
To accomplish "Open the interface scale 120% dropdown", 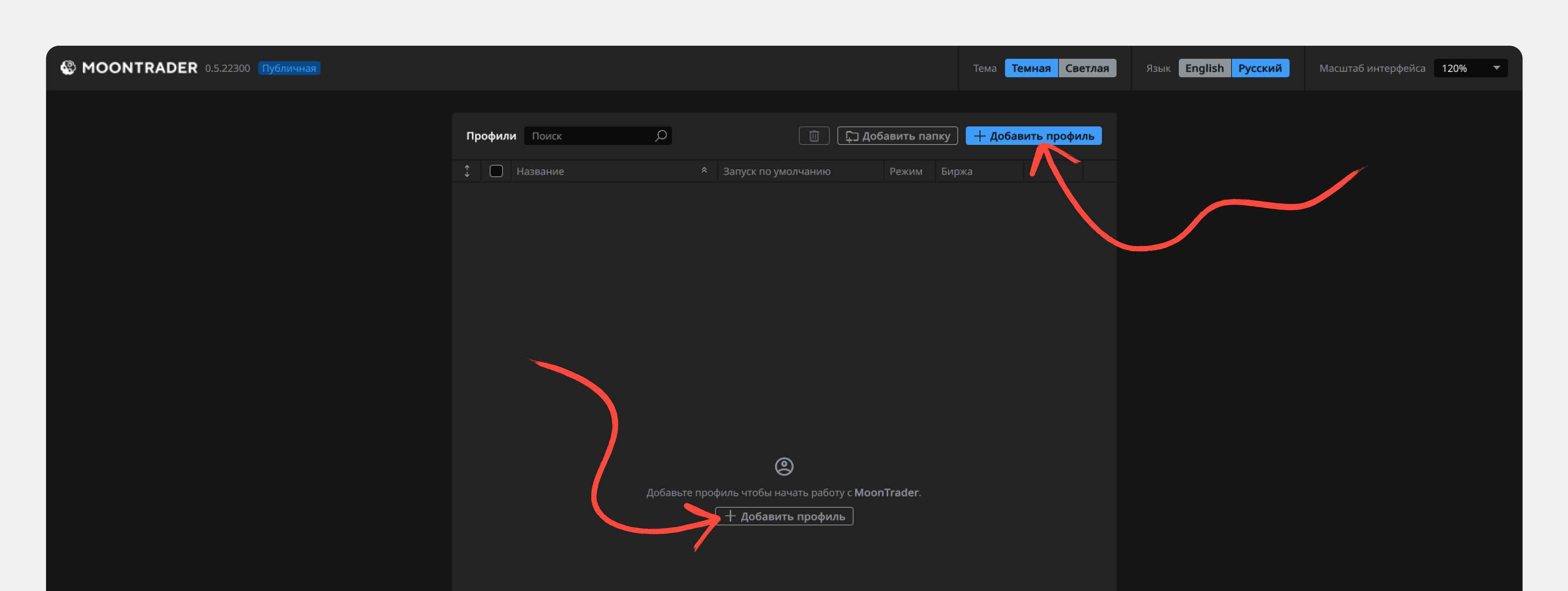I will 1470,68.
